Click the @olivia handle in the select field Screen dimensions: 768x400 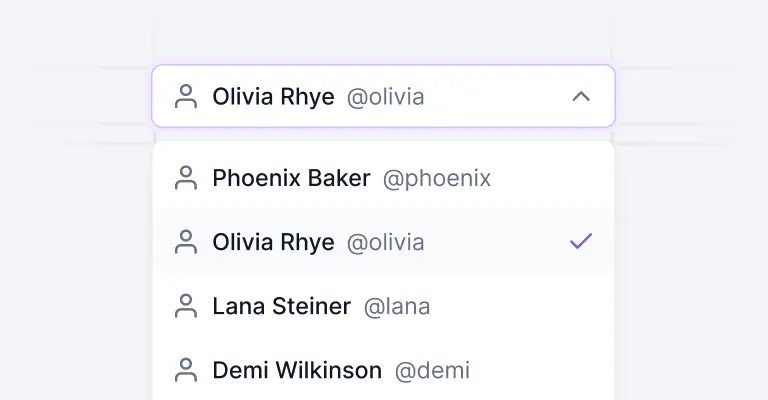pyautogui.click(x=385, y=97)
